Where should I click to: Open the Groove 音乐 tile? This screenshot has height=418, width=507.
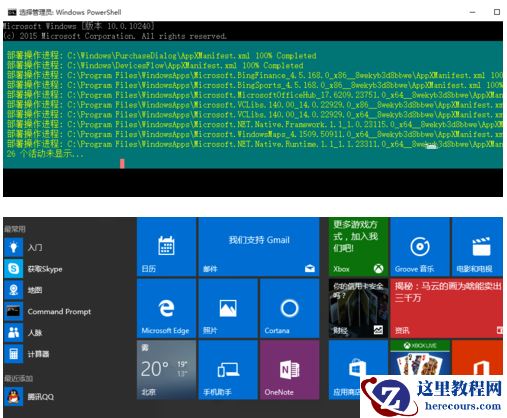tap(420, 247)
